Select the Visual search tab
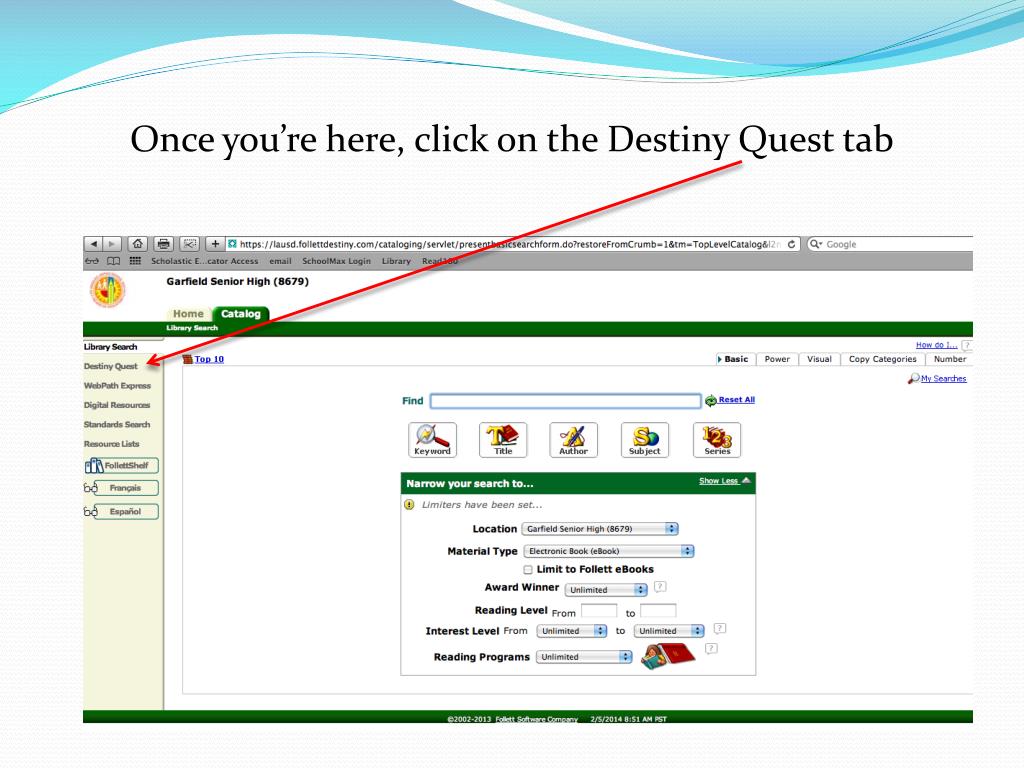The width and height of the screenshot is (1024, 768). [819, 359]
